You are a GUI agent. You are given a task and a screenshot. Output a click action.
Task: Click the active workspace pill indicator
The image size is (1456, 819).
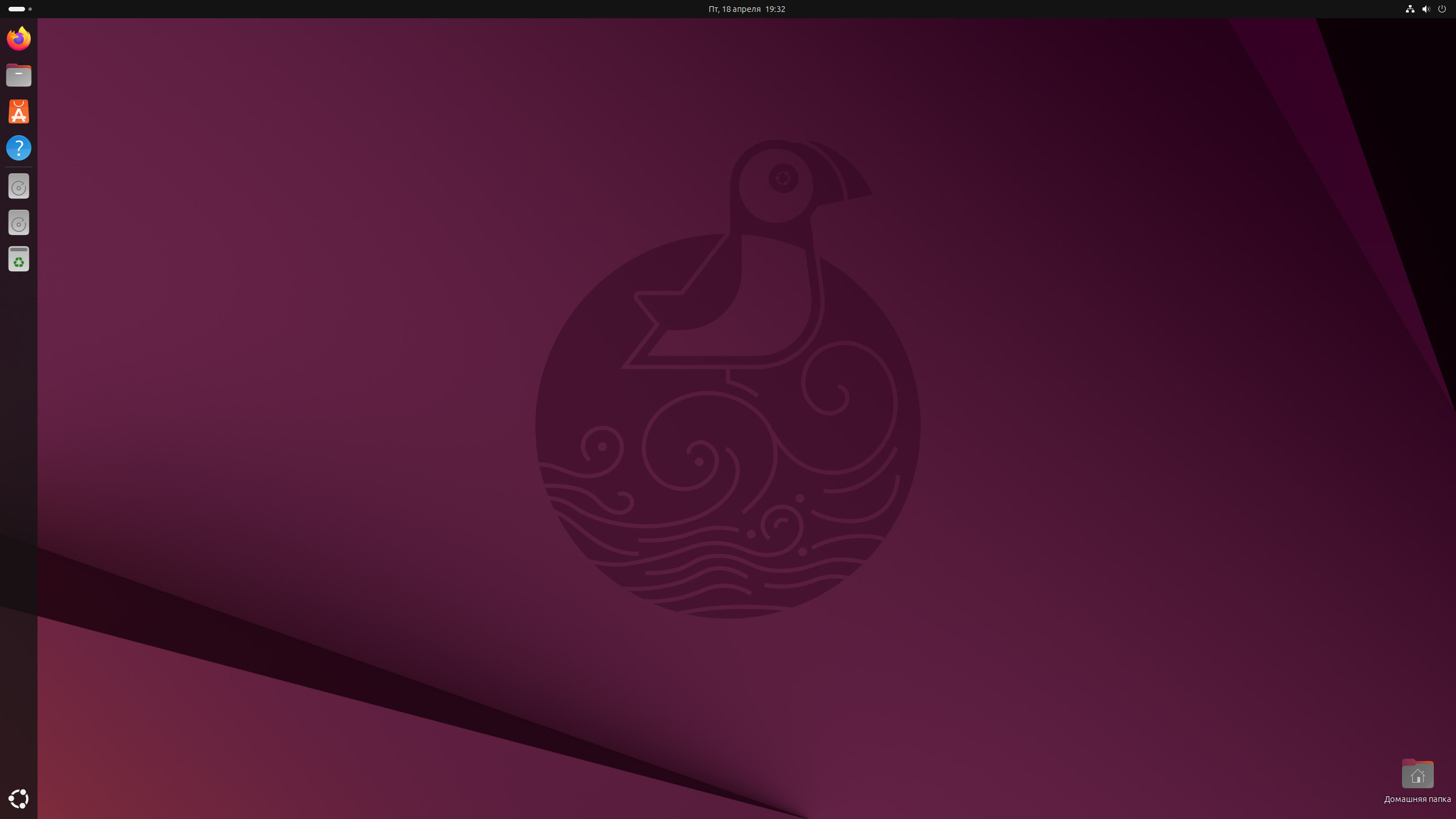click(x=16, y=9)
